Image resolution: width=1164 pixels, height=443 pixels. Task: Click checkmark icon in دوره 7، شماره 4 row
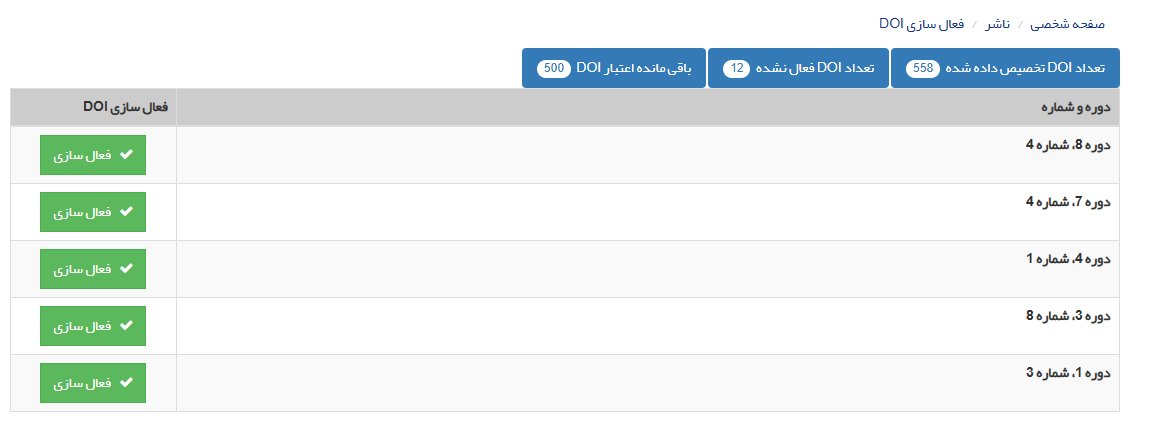[126, 212]
